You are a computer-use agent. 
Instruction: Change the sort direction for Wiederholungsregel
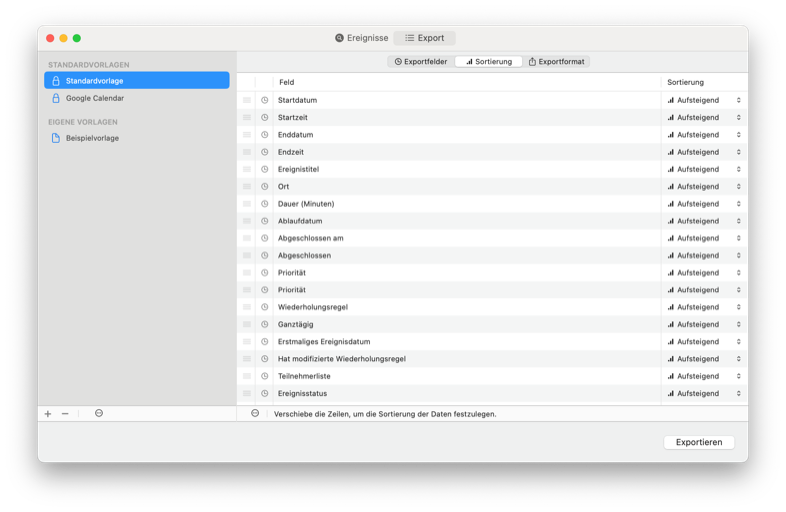point(704,307)
